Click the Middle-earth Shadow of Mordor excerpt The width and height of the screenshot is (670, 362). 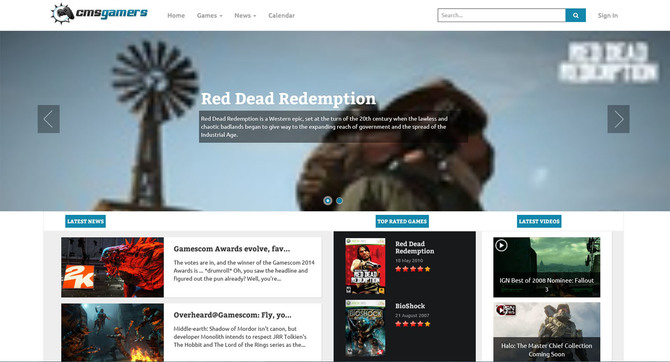pyautogui.click(x=240, y=337)
